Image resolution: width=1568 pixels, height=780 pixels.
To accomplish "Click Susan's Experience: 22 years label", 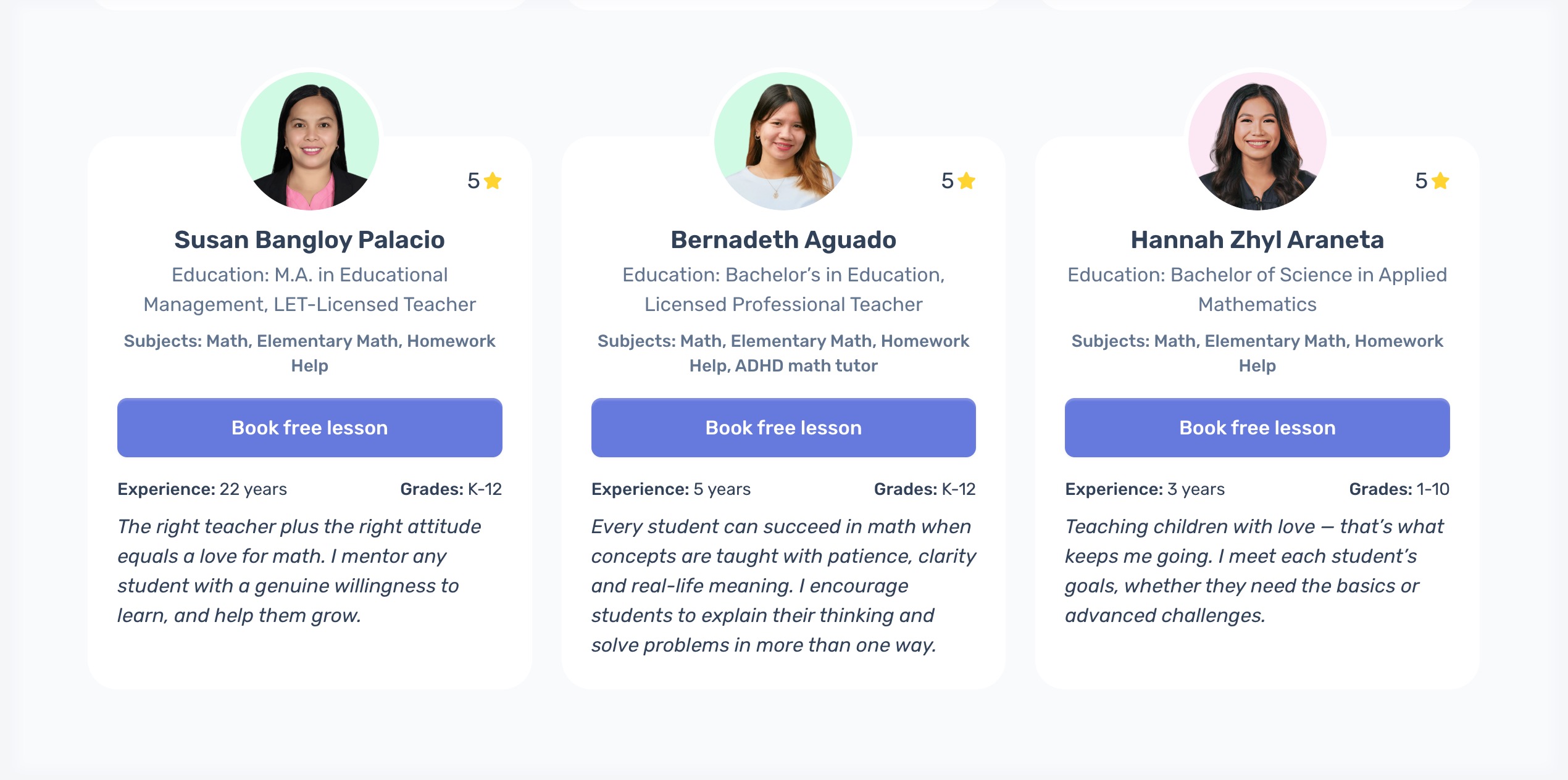I will [x=202, y=489].
